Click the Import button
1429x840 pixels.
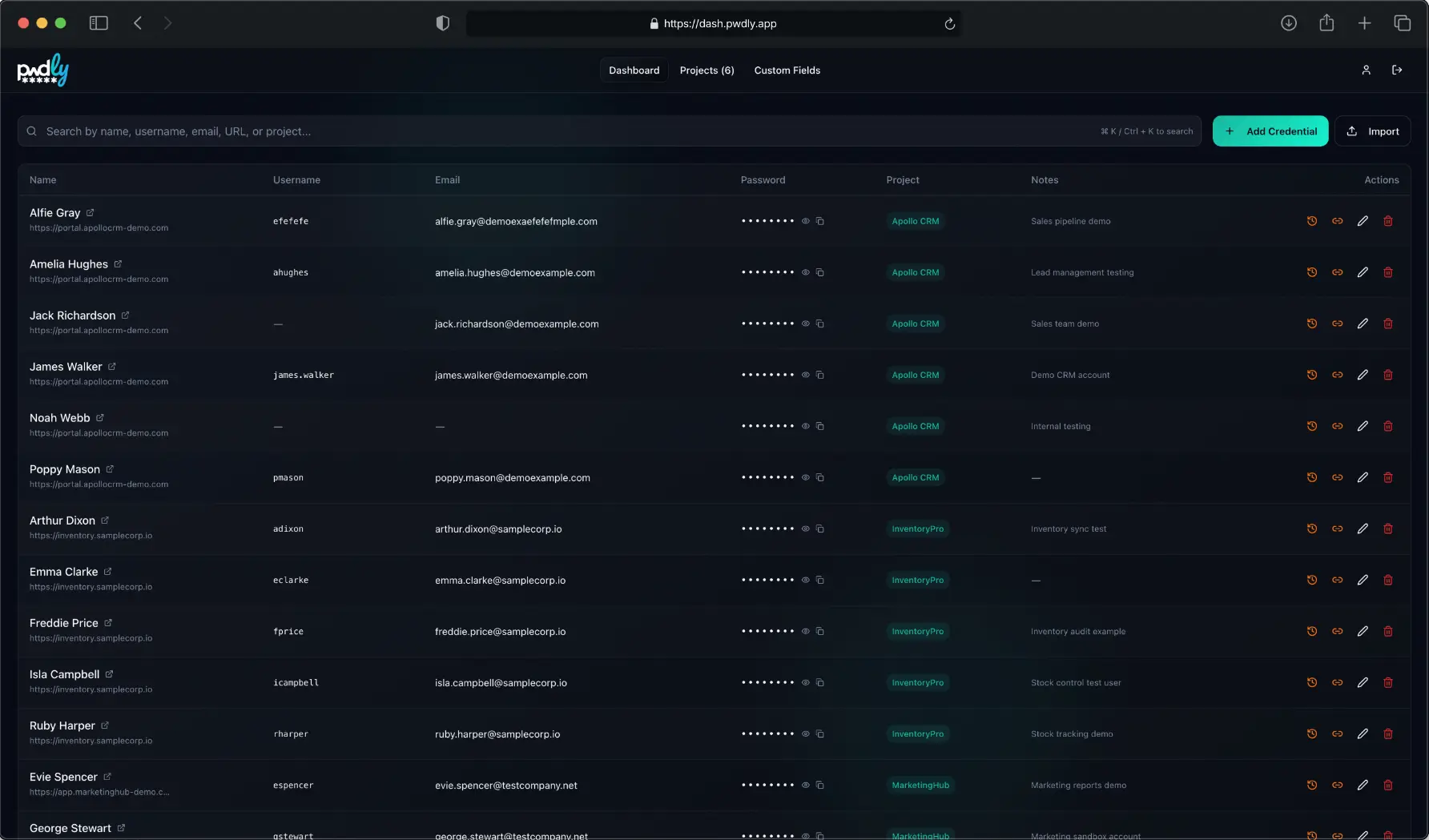pyautogui.click(x=1373, y=131)
